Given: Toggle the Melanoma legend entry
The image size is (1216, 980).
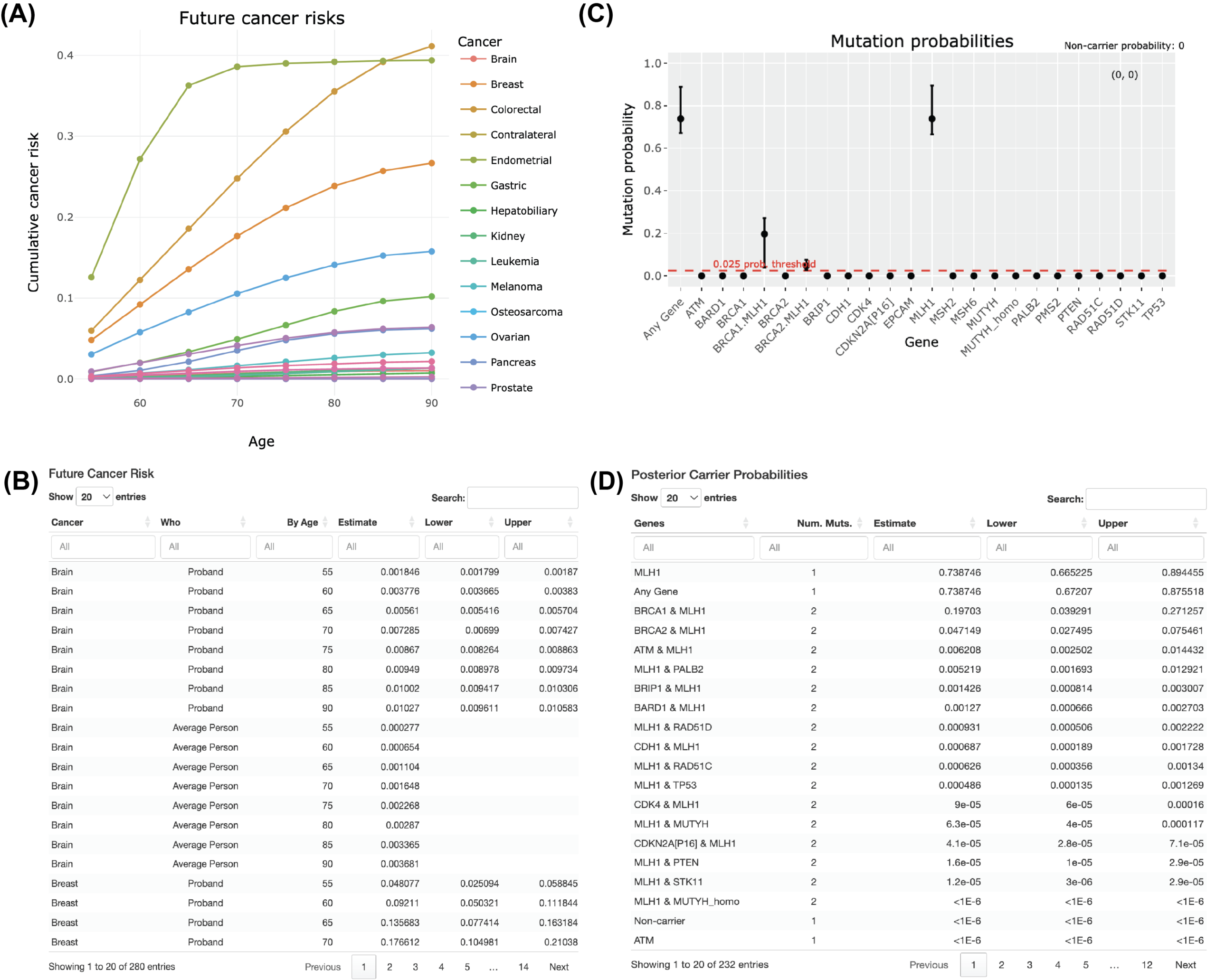Looking at the screenshot, I should click(x=502, y=287).
